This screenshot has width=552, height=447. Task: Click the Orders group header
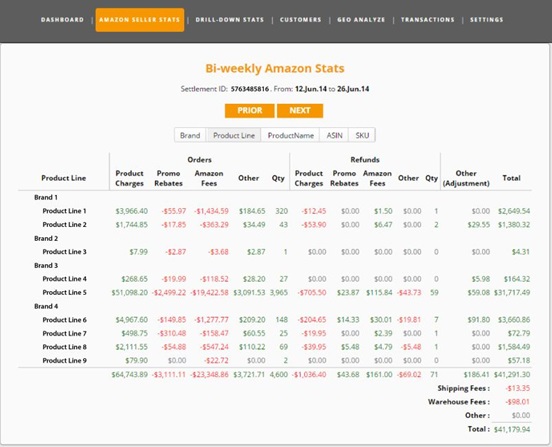click(199, 160)
